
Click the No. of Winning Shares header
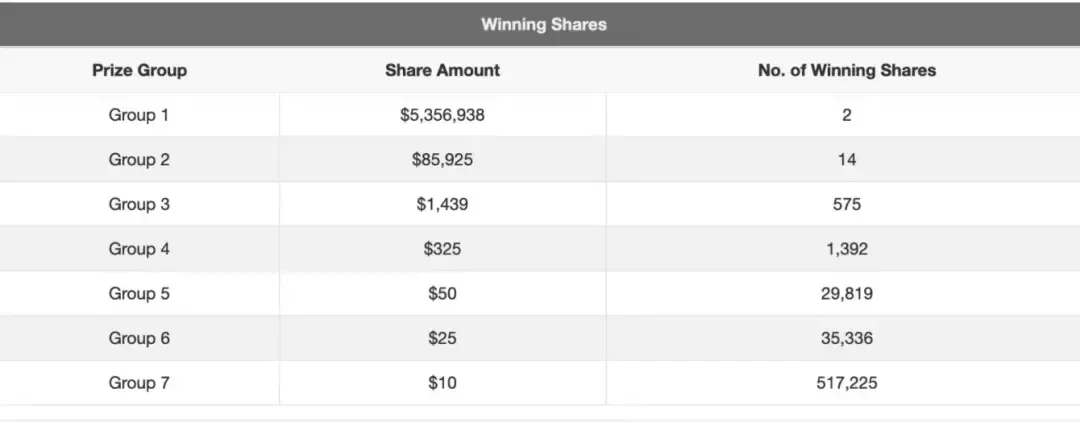pos(846,70)
